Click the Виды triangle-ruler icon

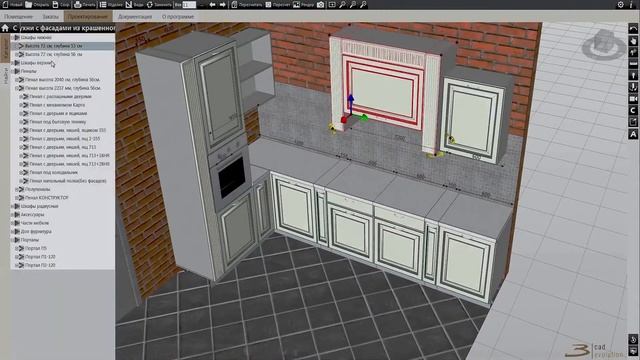click(129, 4)
